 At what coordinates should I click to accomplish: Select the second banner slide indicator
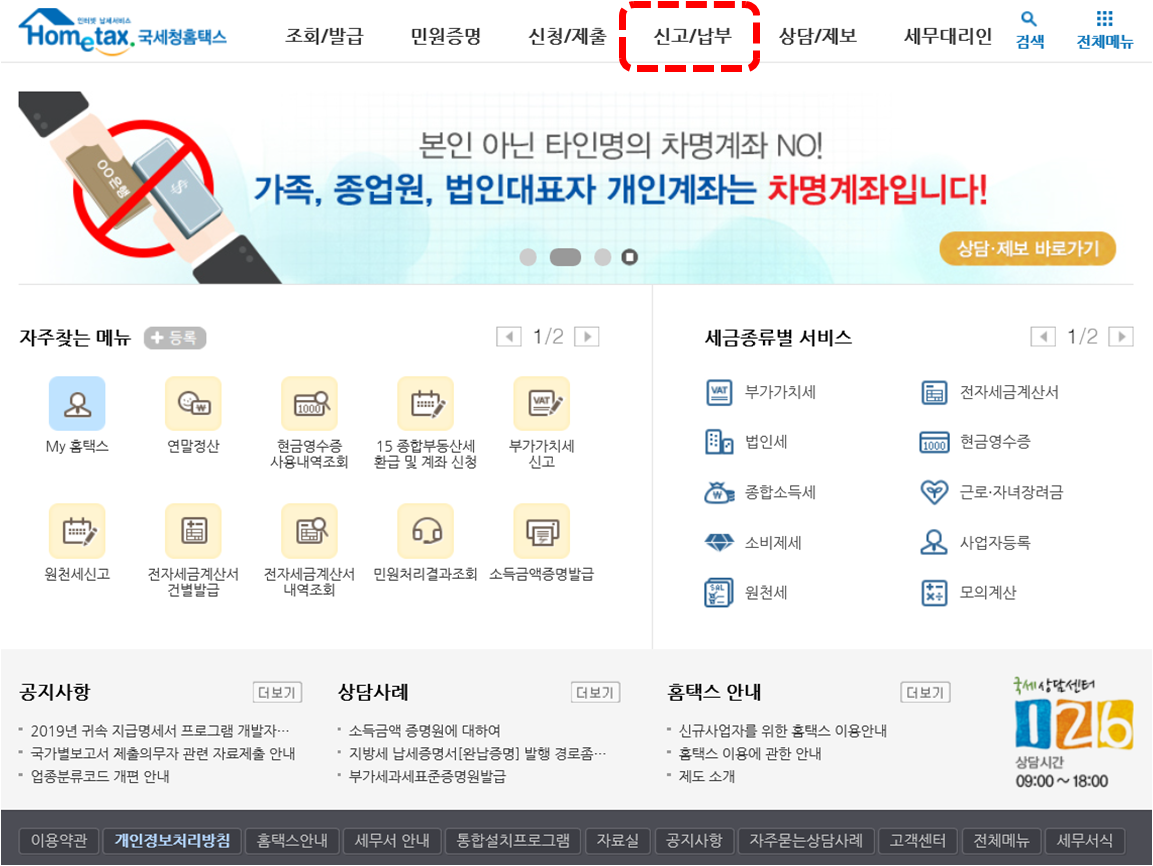click(x=565, y=257)
